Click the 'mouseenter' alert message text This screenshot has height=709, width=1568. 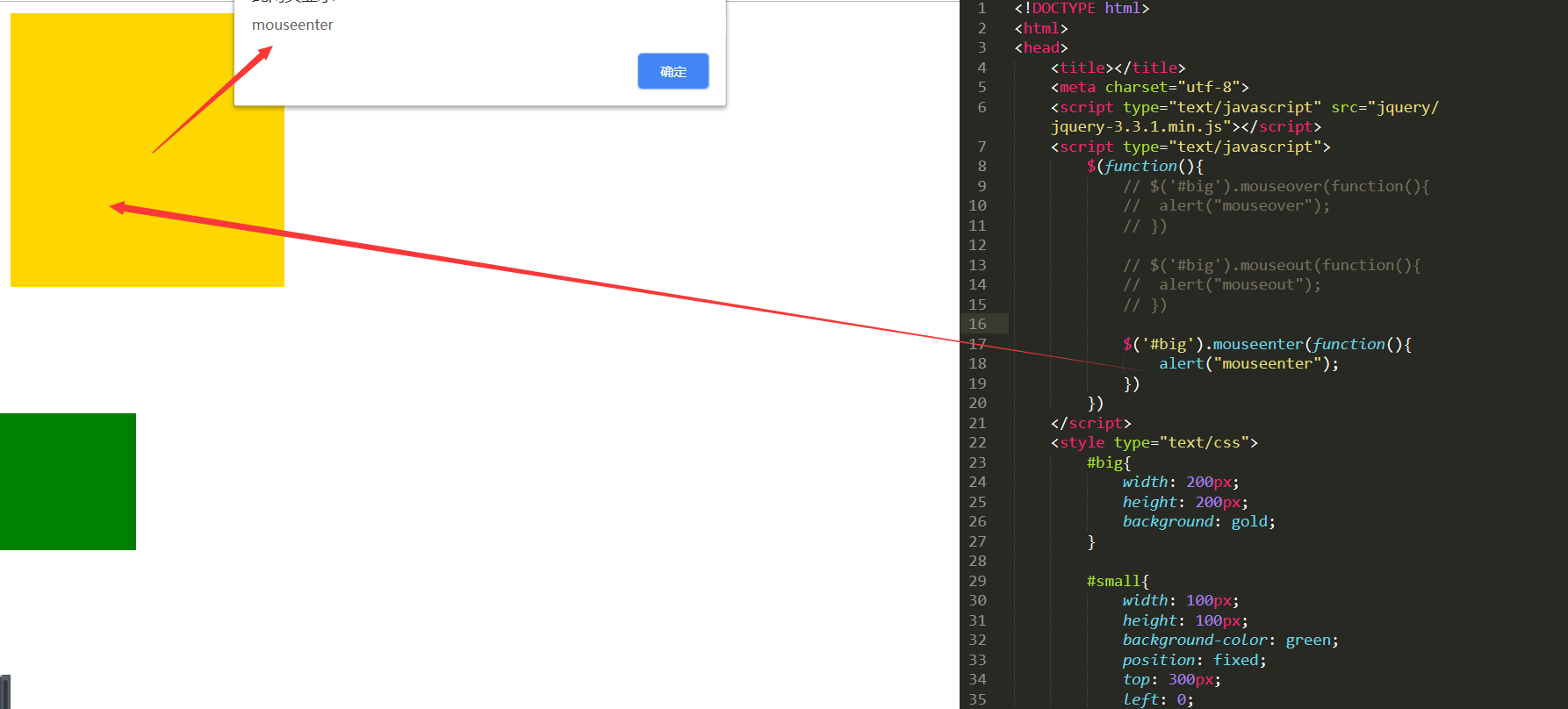292,25
